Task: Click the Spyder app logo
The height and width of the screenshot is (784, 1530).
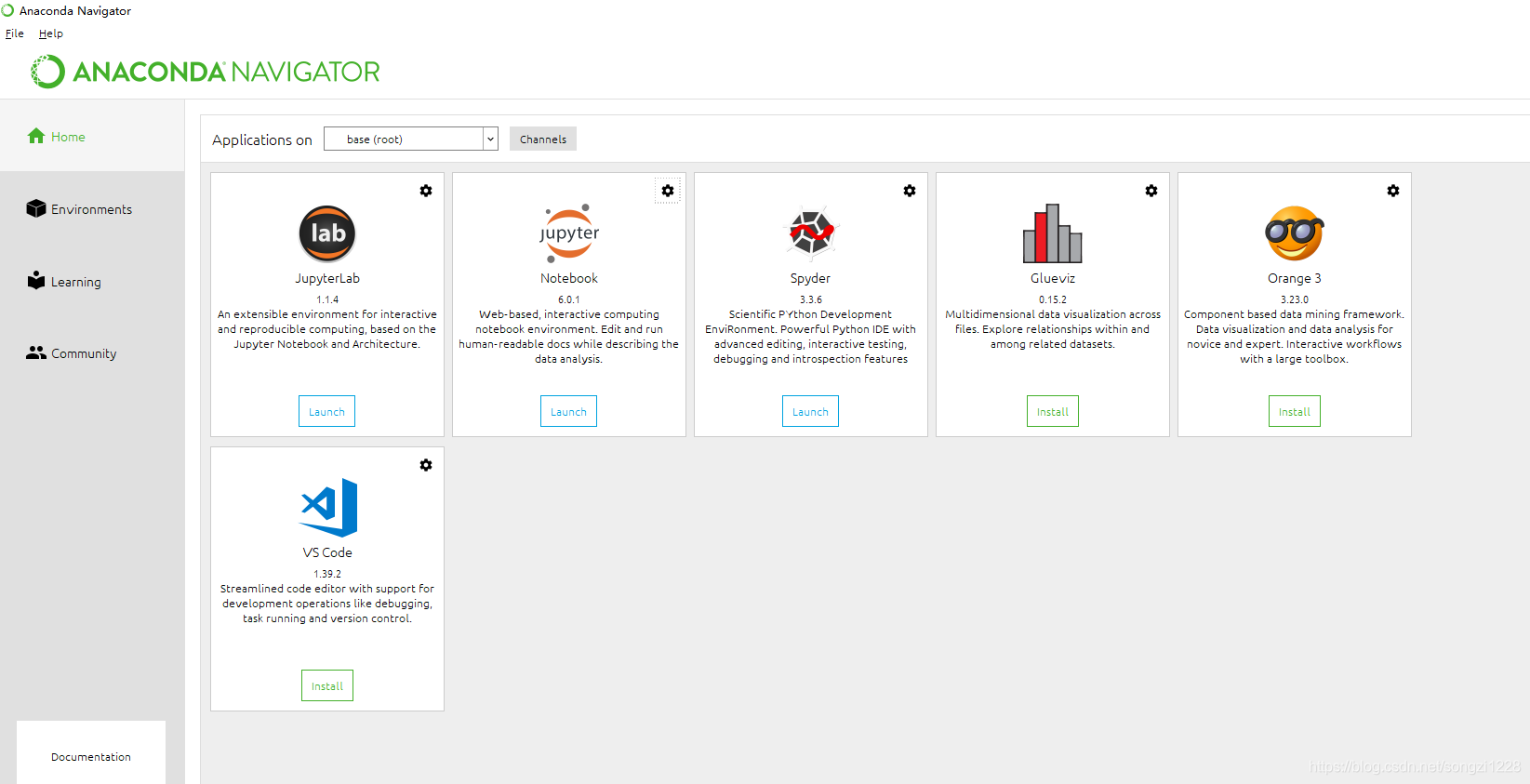Action: click(x=811, y=233)
